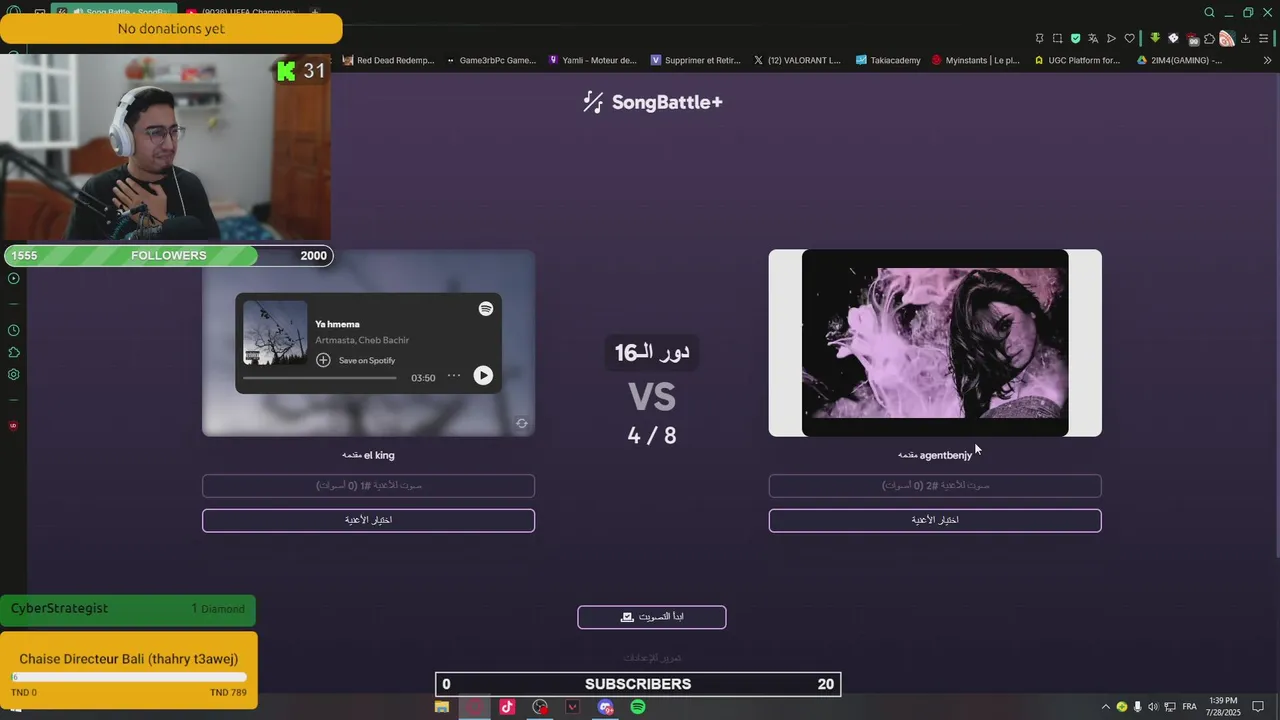Open Windows notification center icon

pyautogui.click(x=1259, y=707)
